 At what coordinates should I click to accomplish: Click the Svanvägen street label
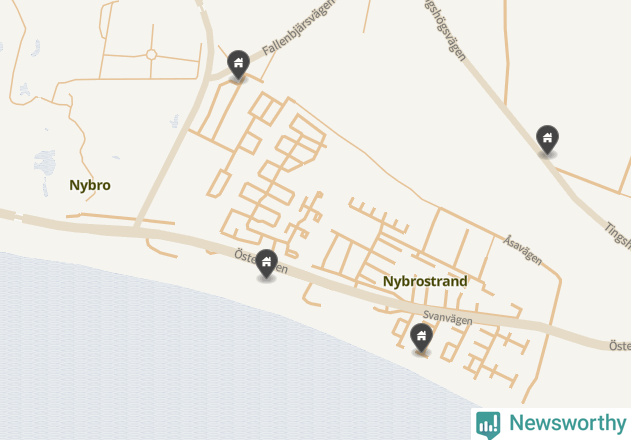(x=447, y=318)
